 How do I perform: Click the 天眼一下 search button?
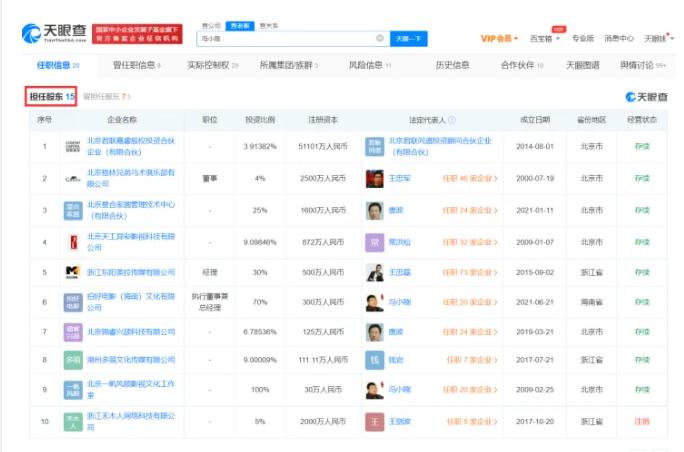[x=409, y=39]
